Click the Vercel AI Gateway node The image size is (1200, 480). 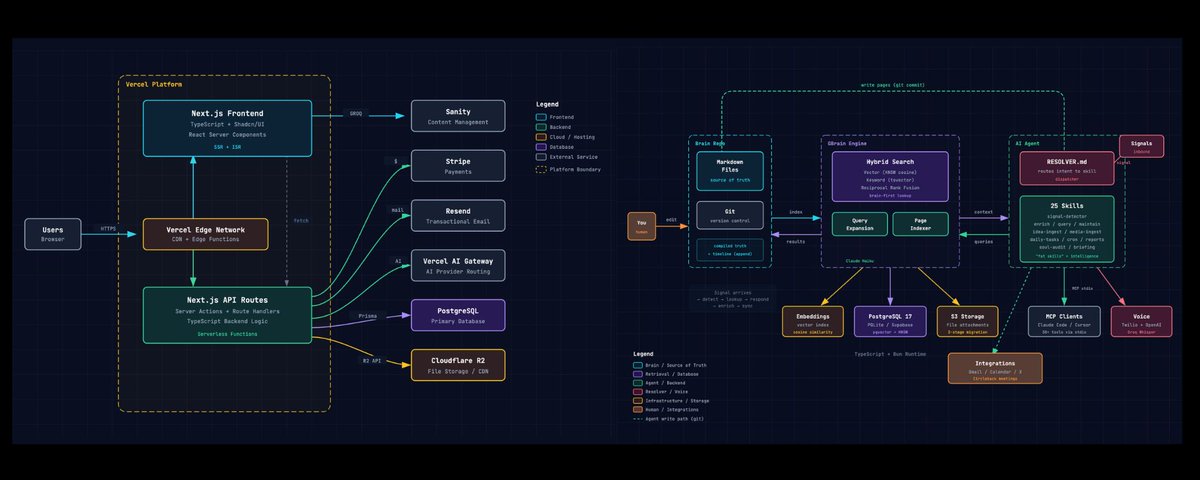(x=458, y=266)
